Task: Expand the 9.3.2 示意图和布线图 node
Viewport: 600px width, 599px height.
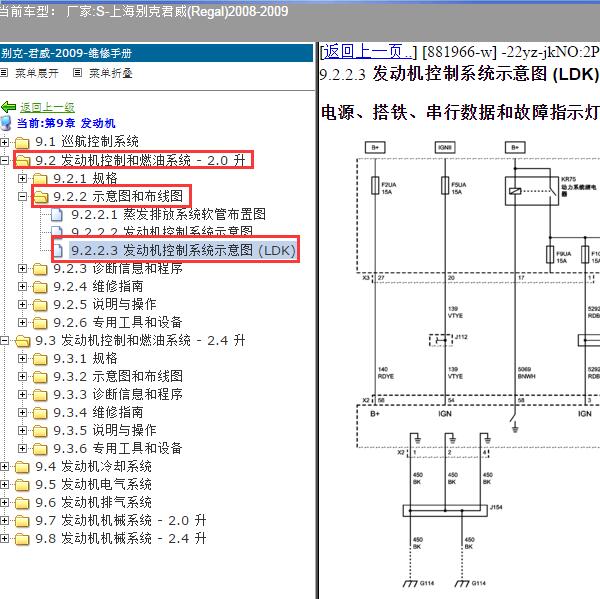Action: point(23,377)
